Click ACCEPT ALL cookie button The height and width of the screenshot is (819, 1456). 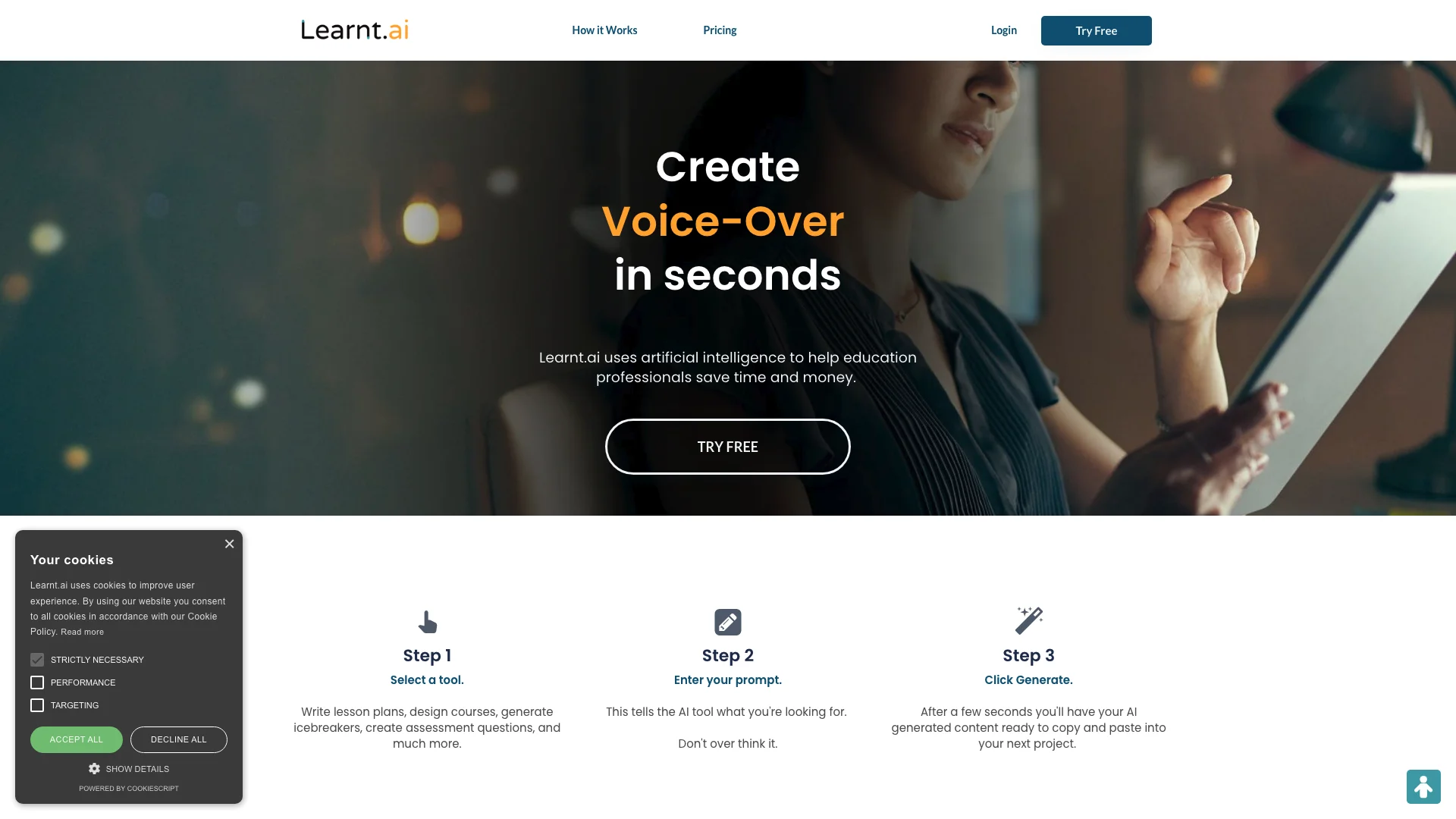point(76,739)
